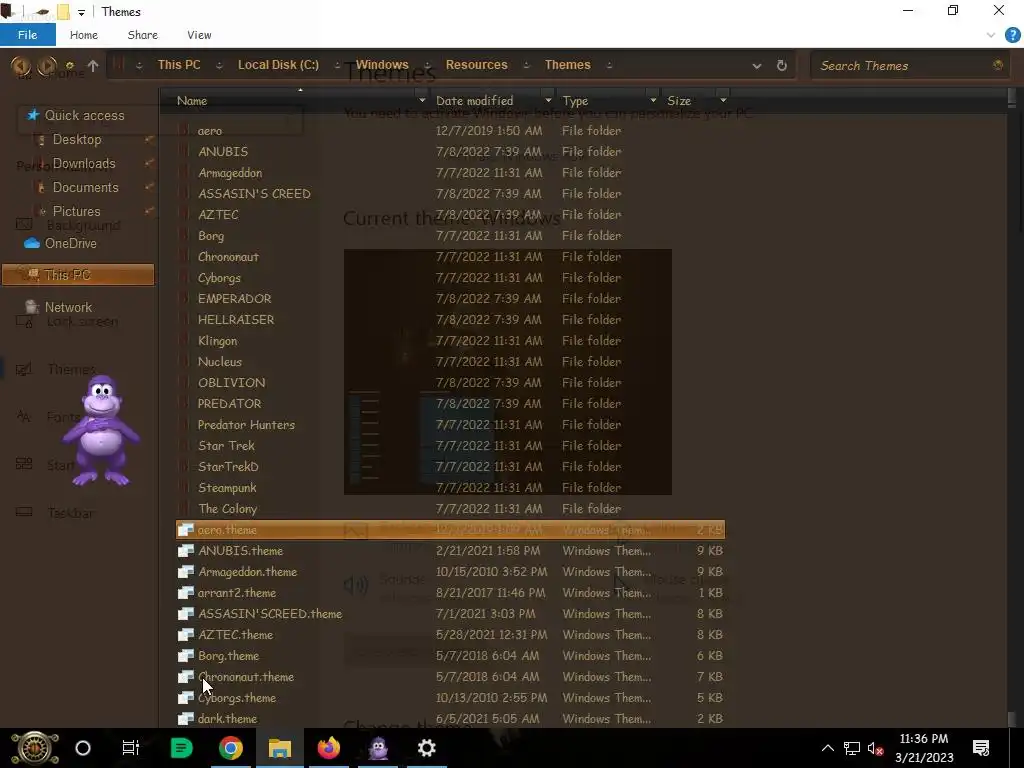Click the ANUBIS.theme file icon
Screen dimensions: 1024x768
click(185, 551)
